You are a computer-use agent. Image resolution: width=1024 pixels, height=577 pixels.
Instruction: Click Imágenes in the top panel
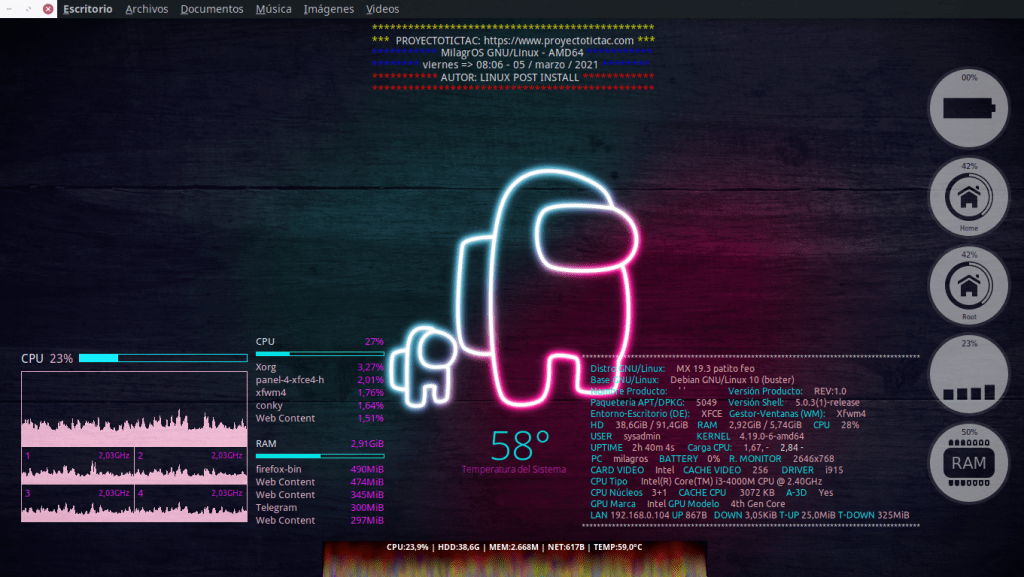pyautogui.click(x=329, y=9)
